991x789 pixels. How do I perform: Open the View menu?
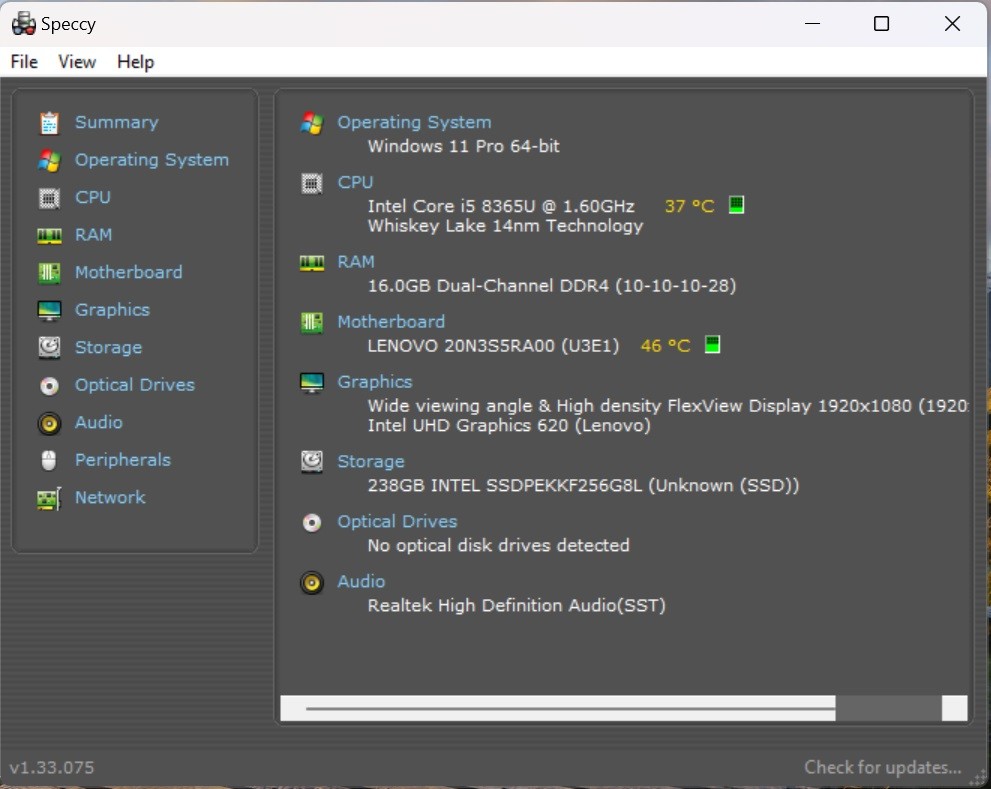[x=77, y=62]
